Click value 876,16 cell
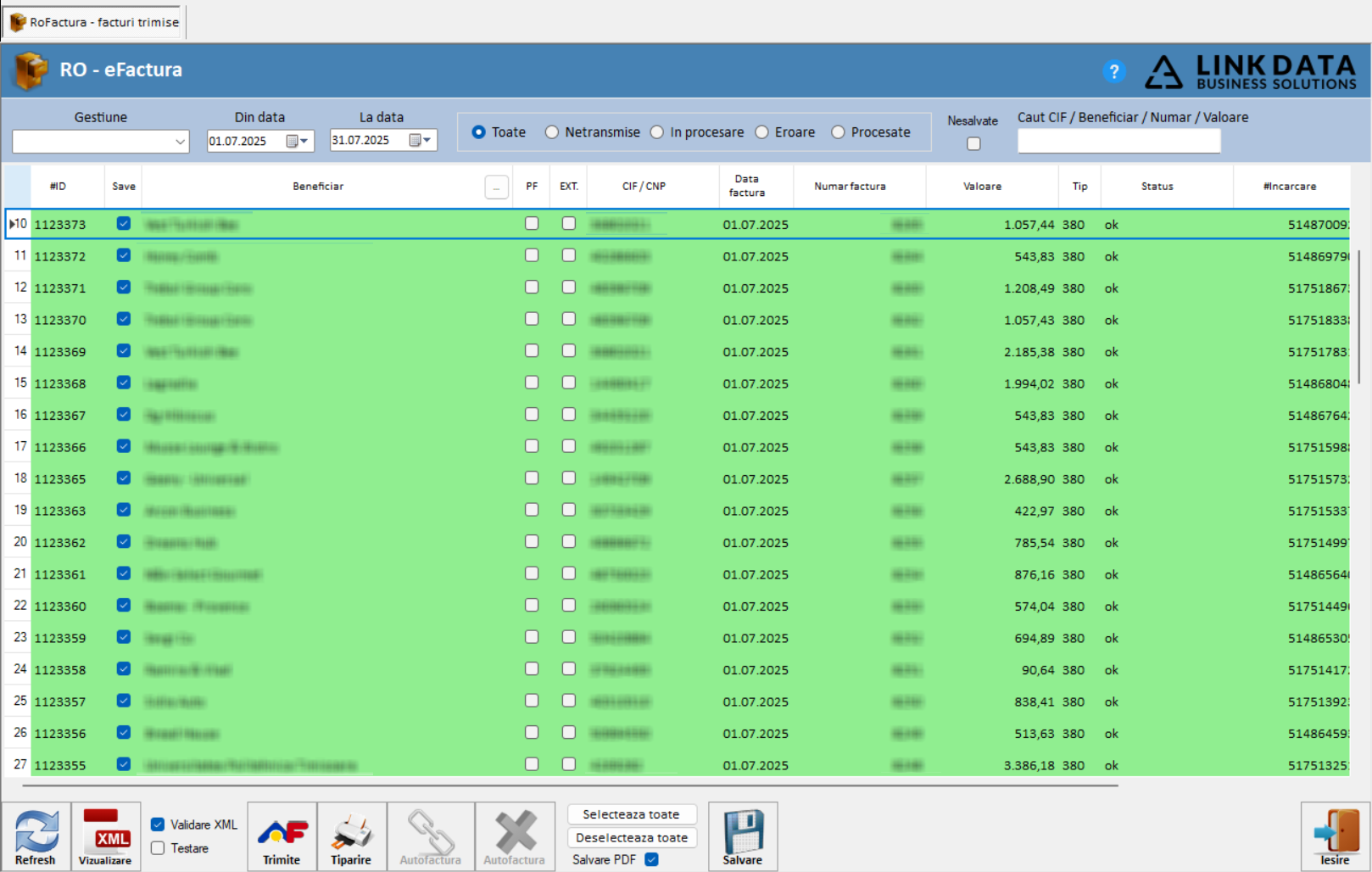 [x=992, y=574]
